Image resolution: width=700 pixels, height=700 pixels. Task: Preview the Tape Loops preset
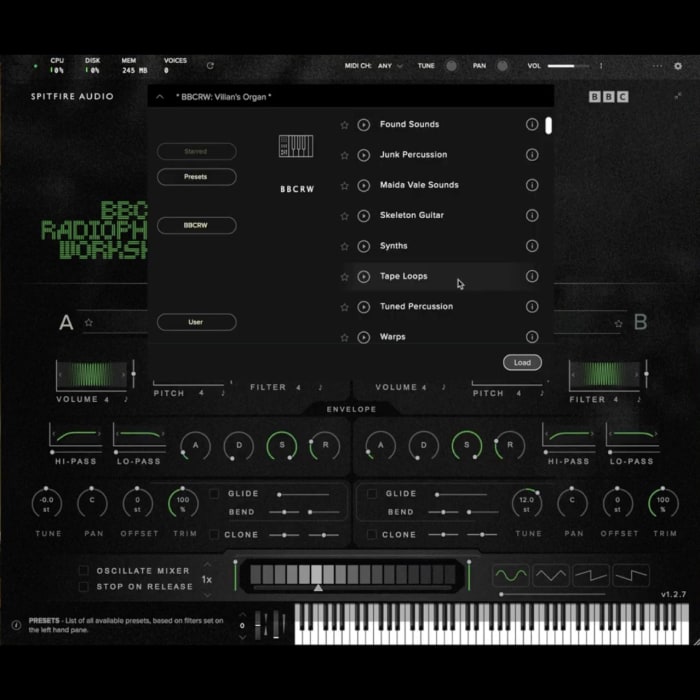click(x=363, y=277)
